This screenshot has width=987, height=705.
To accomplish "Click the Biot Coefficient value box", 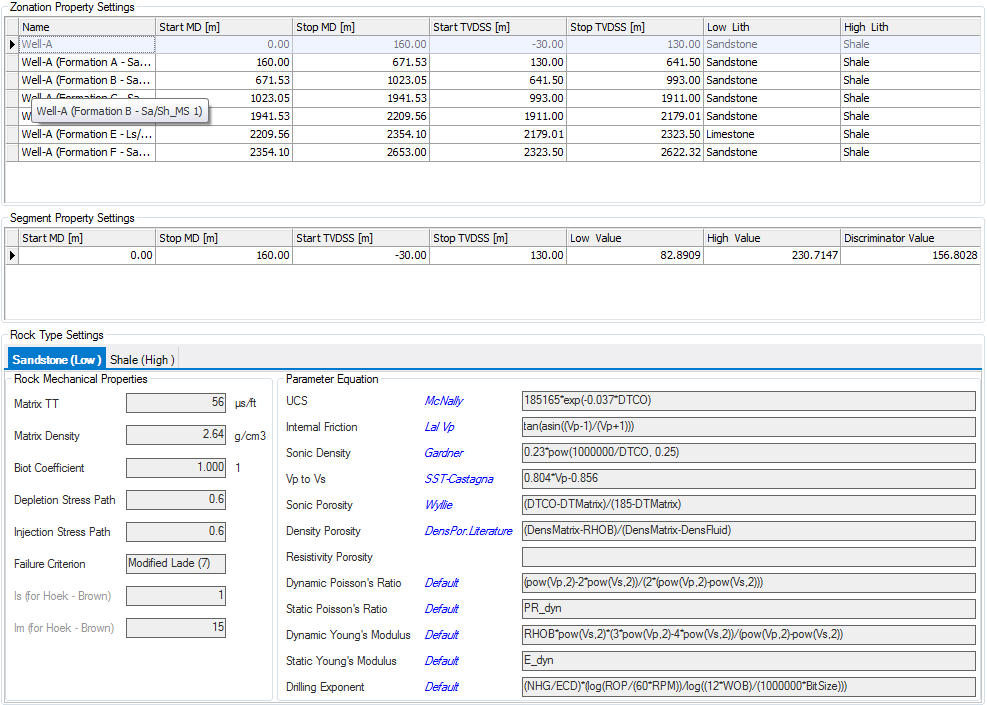I will click(176, 468).
